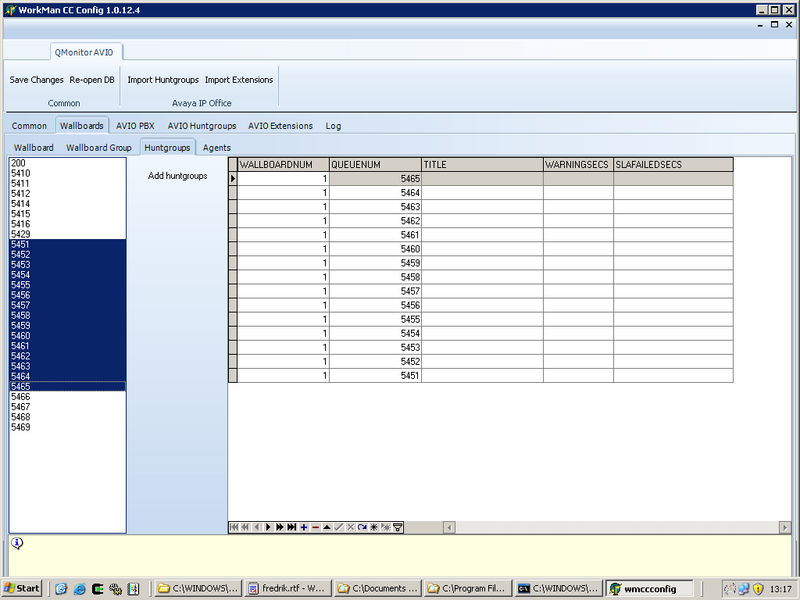
Task: Select huntgroup 5466 in the list
Action: point(20,397)
